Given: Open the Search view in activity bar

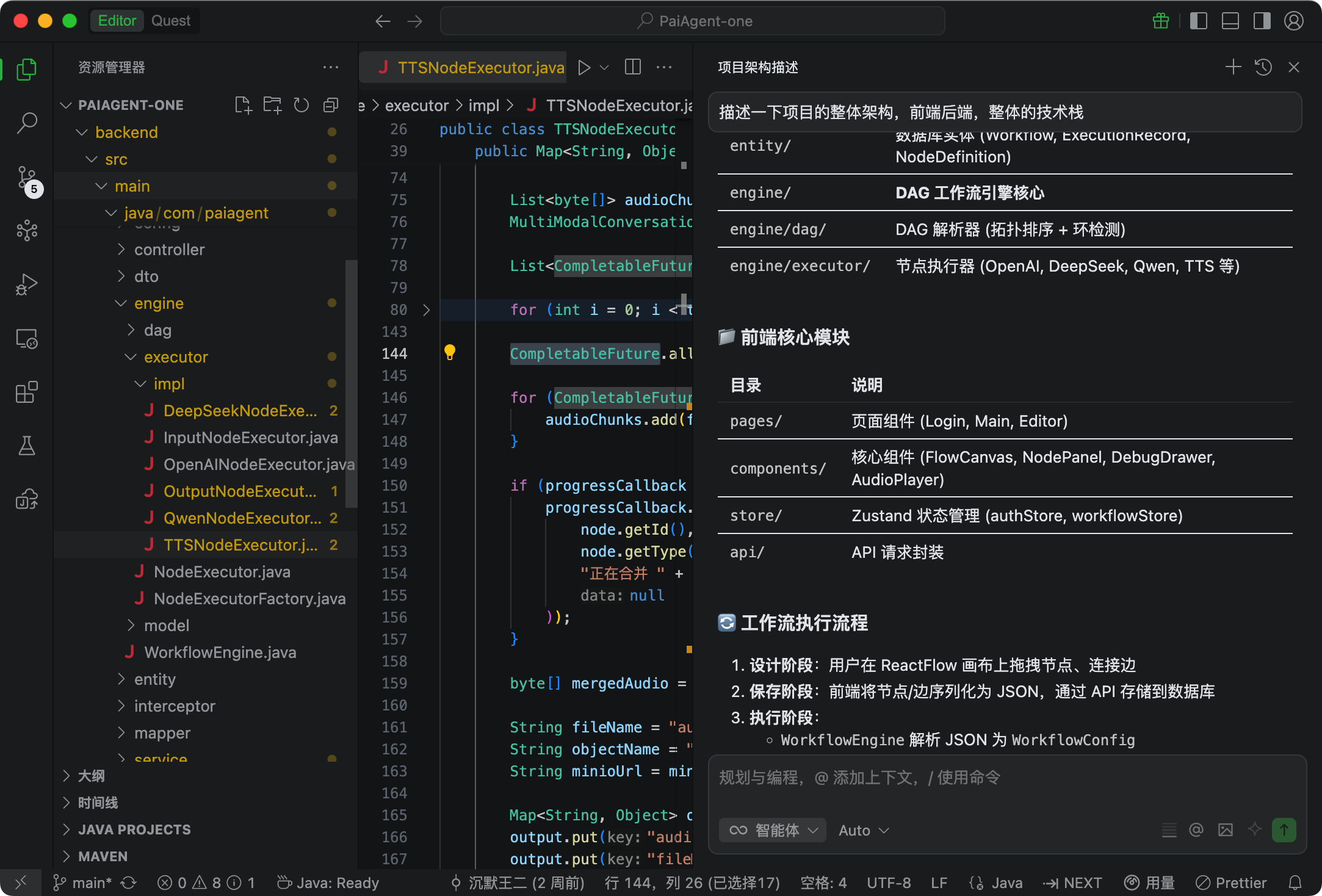Looking at the screenshot, I should pos(27,123).
